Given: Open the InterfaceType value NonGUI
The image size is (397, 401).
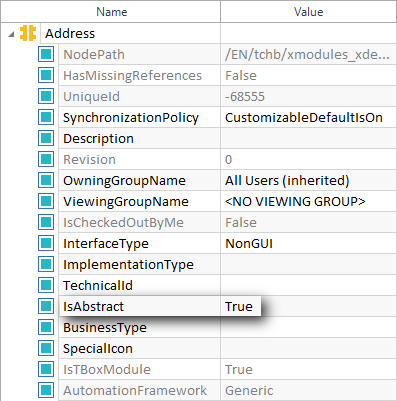Looking at the screenshot, I should pos(249,243).
